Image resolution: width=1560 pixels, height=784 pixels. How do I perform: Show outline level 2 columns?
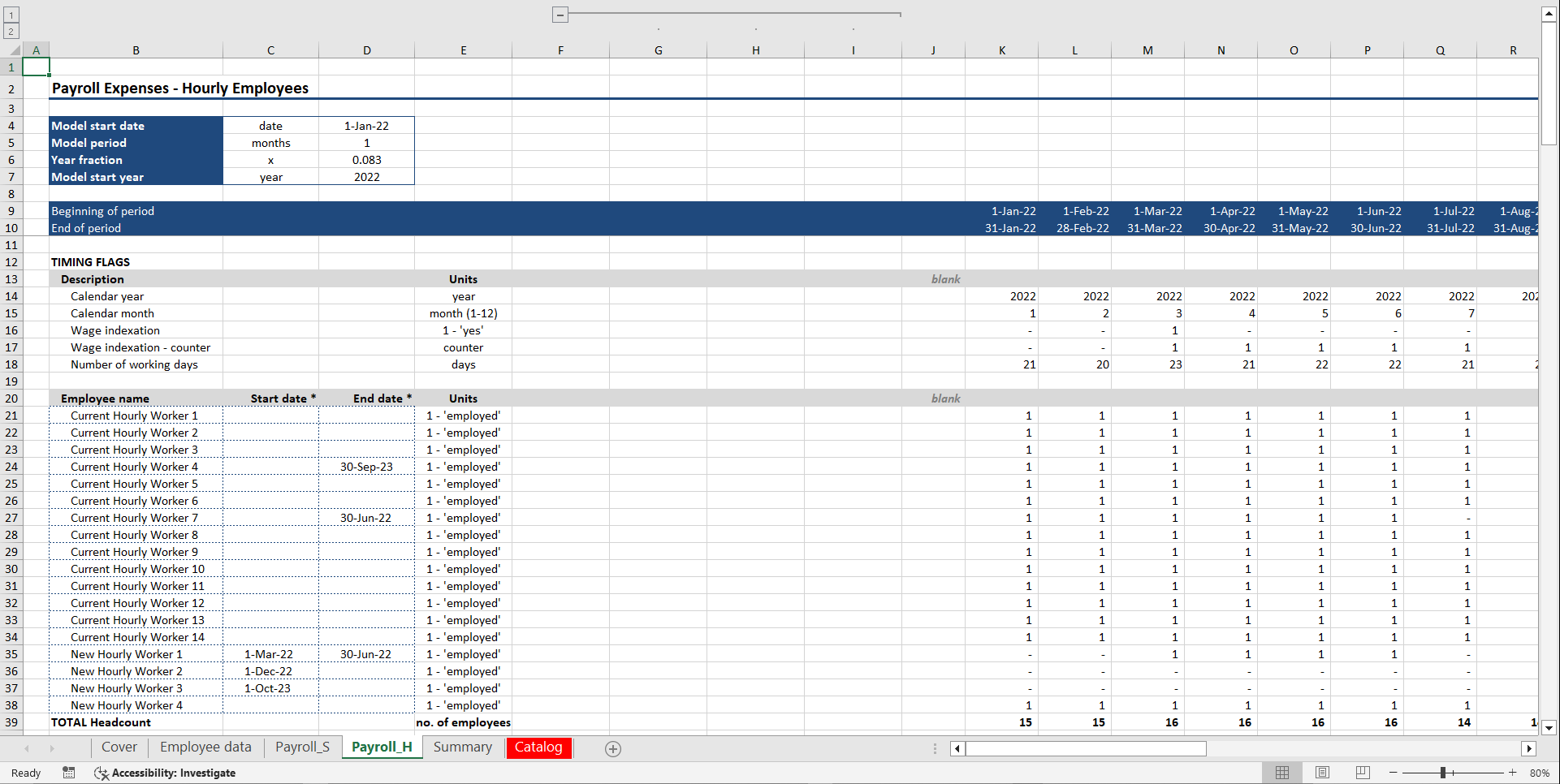pos(10,29)
